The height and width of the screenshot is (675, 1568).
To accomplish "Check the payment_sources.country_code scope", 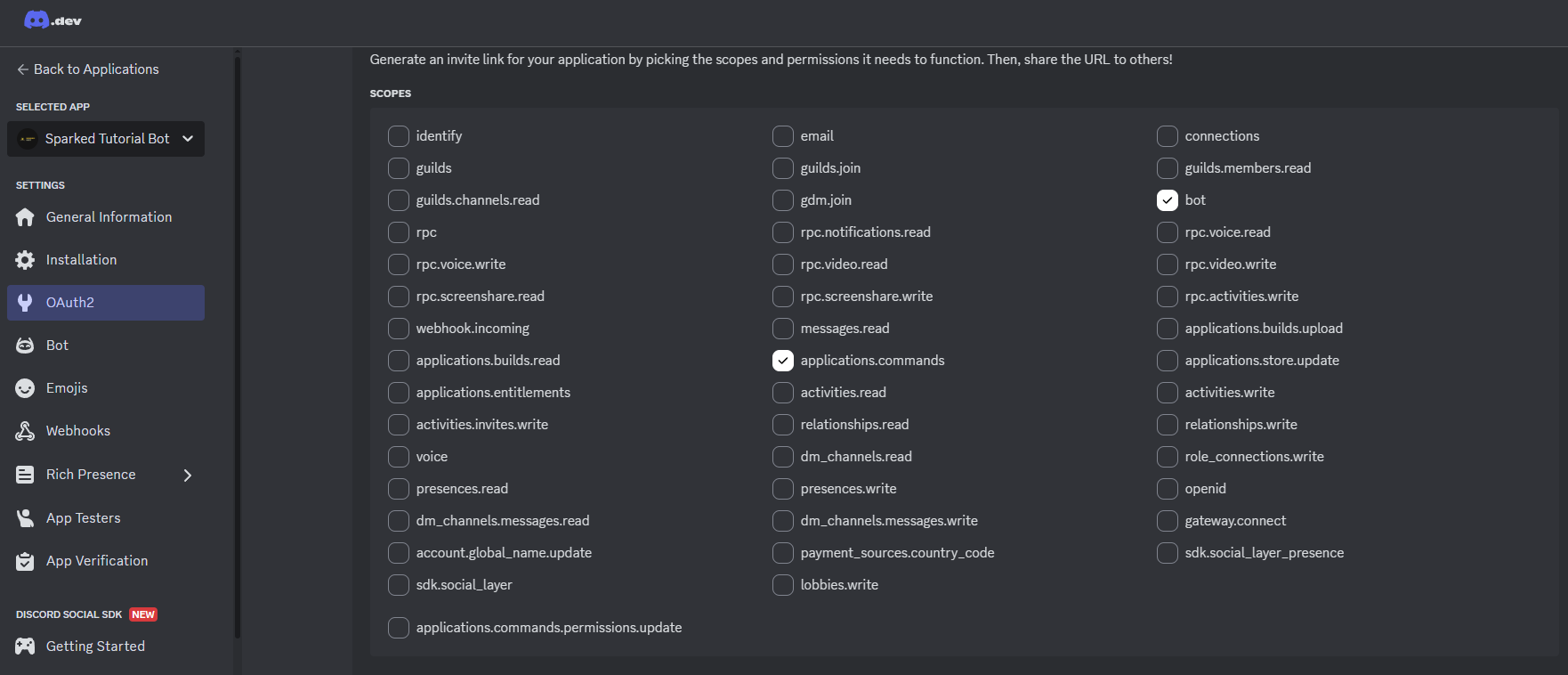I will 783,553.
